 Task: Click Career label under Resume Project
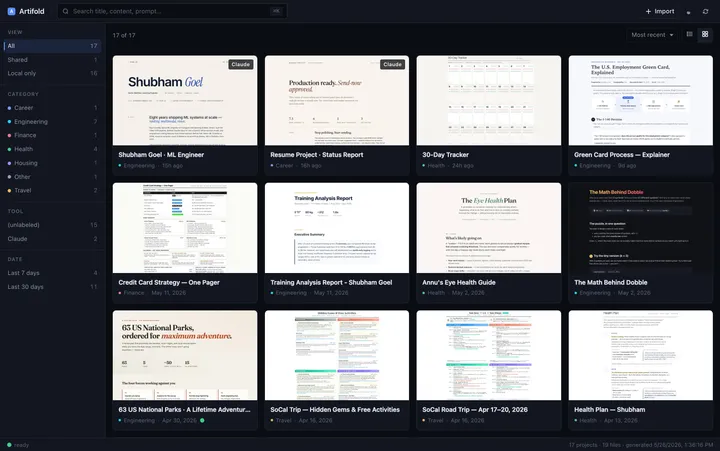[284, 166]
